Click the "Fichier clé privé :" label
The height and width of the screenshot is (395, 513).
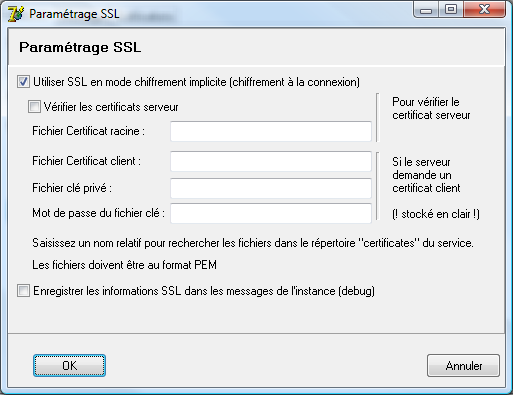pyautogui.click(x=72, y=188)
